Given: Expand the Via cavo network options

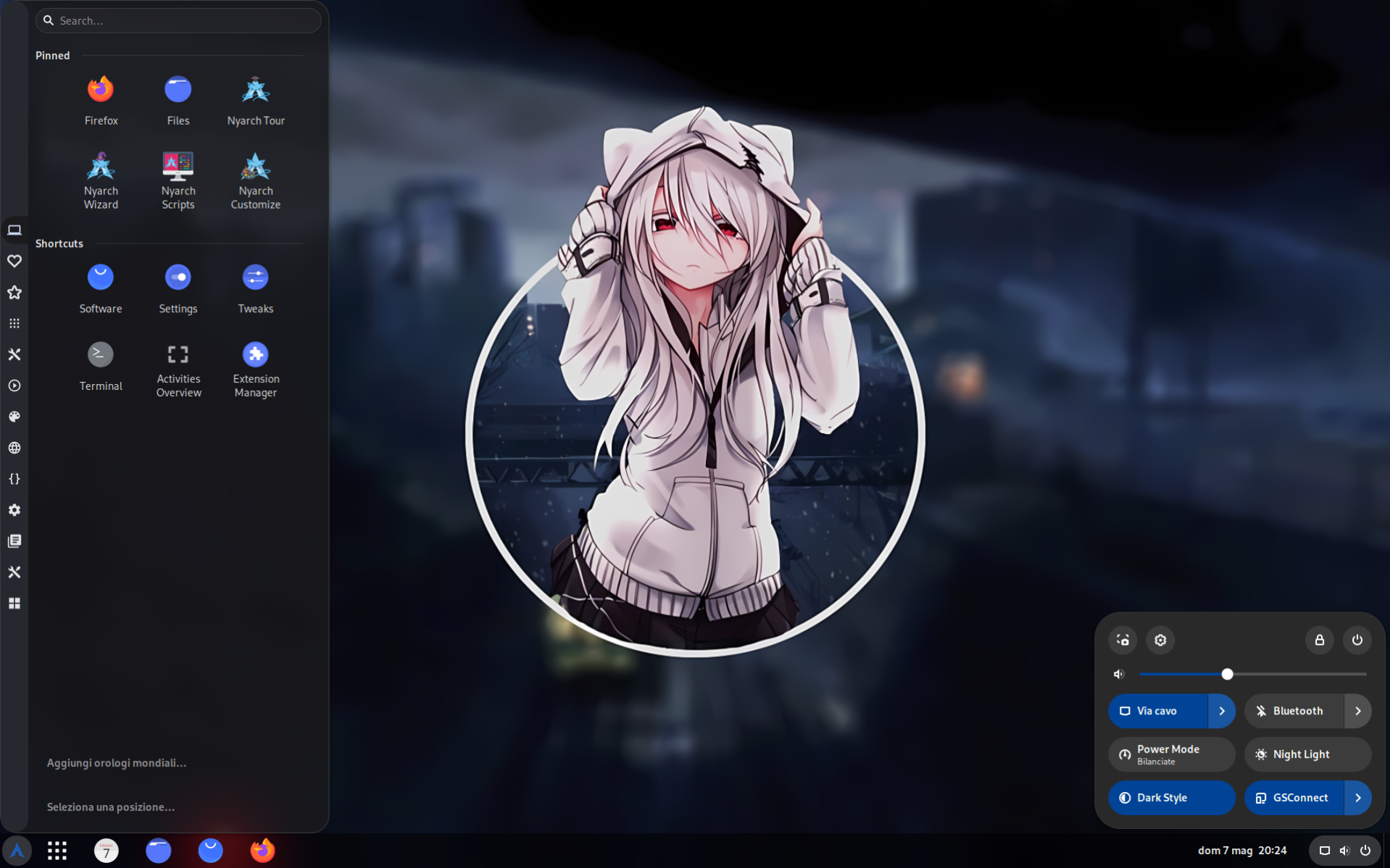Looking at the screenshot, I should click(1222, 711).
